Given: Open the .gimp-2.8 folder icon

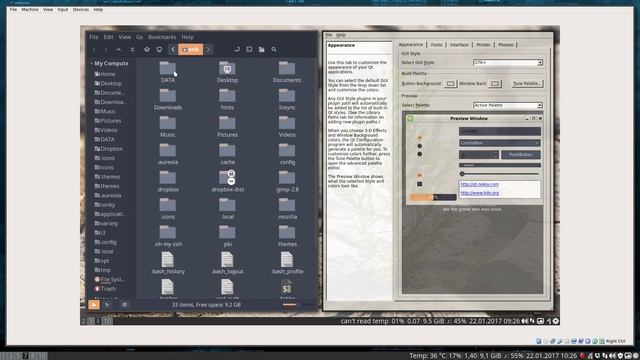Looking at the screenshot, I should coord(287,178).
